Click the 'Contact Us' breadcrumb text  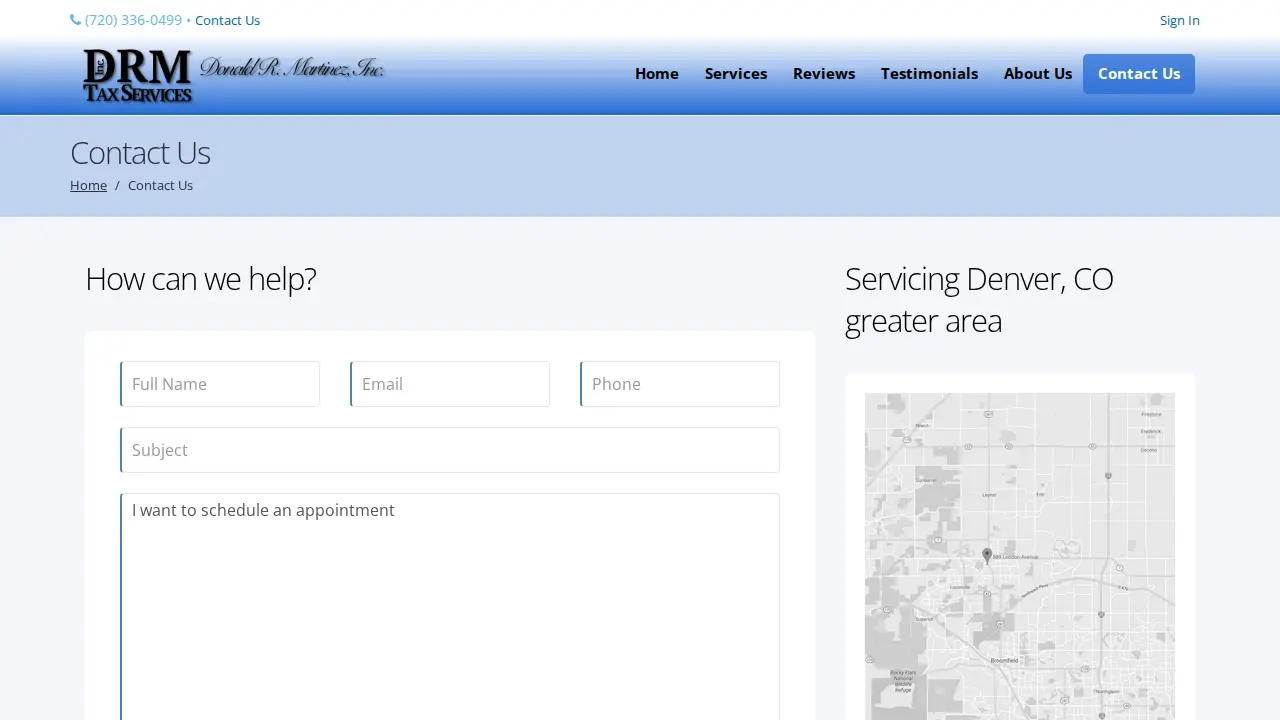pos(160,185)
